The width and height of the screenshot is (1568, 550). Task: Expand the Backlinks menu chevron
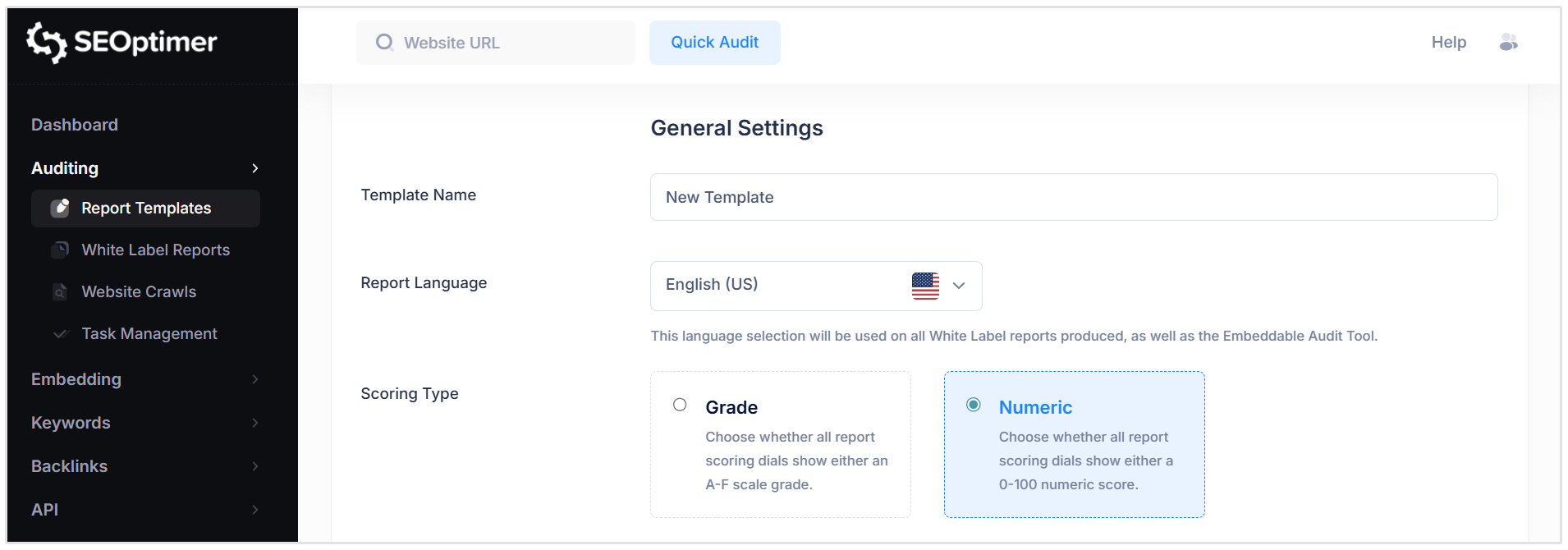[255, 466]
